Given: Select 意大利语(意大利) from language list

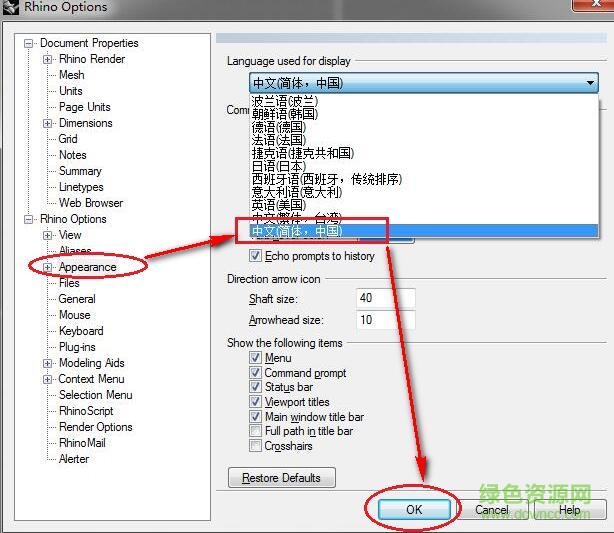Looking at the screenshot, I should [x=424, y=192].
